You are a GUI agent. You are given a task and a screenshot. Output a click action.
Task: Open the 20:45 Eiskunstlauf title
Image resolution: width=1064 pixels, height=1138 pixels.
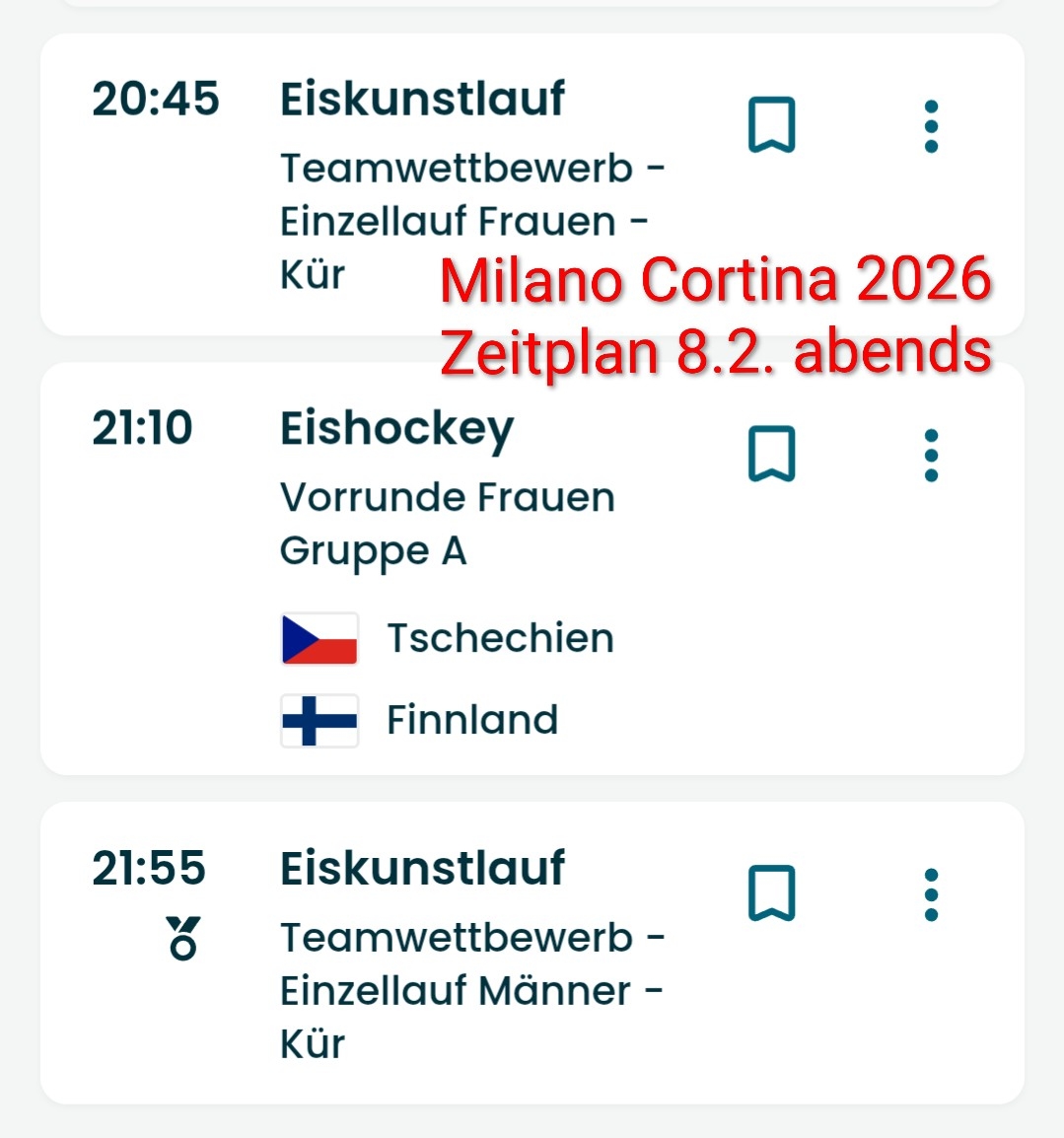point(422,100)
